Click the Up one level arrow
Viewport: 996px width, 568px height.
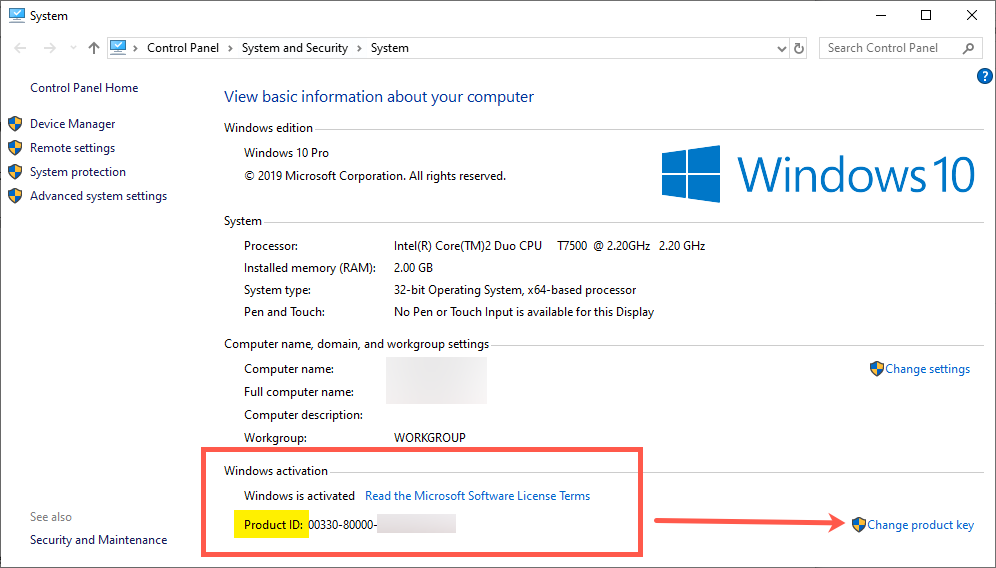[x=94, y=48]
